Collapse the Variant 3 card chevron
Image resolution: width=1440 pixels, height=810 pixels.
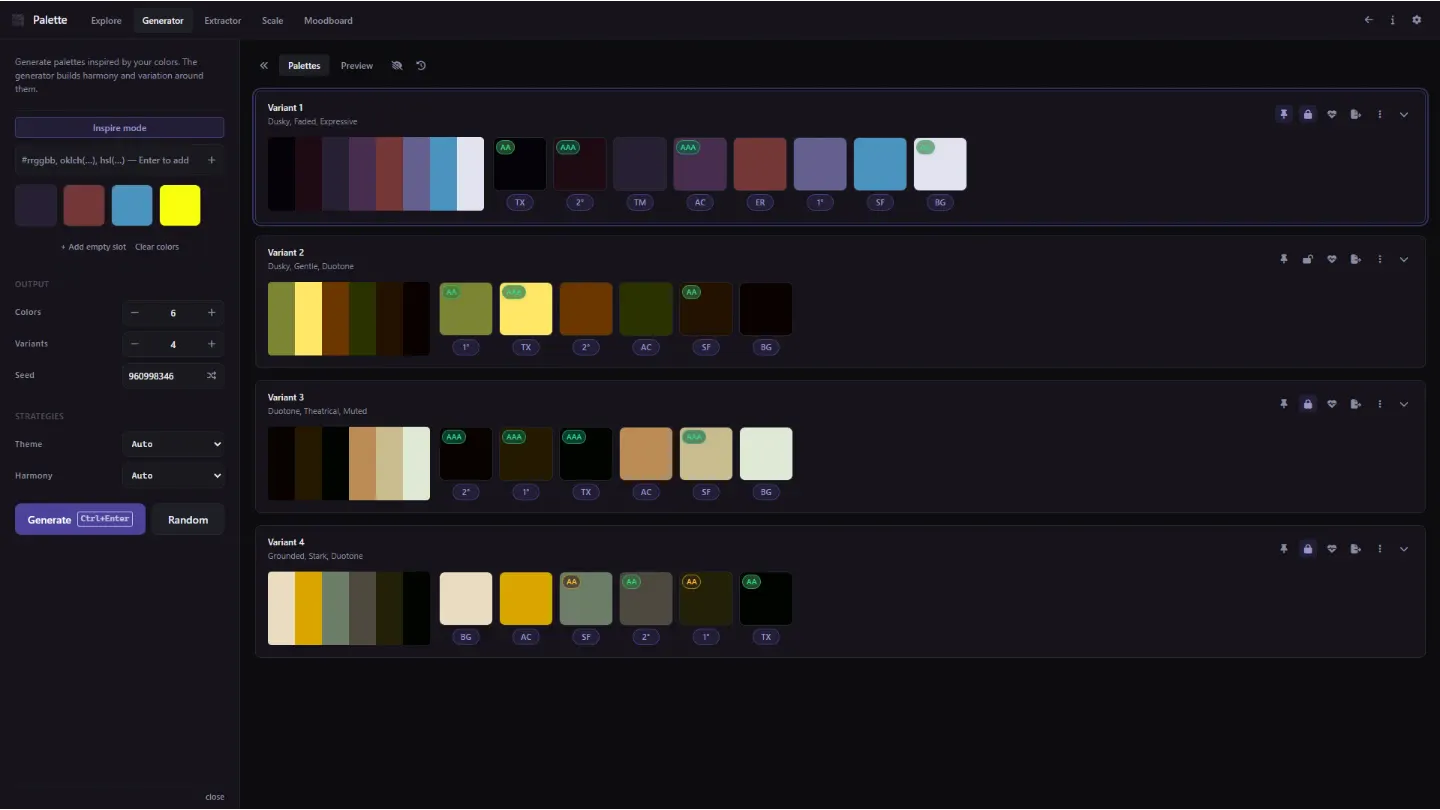click(x=1404, y=404)
